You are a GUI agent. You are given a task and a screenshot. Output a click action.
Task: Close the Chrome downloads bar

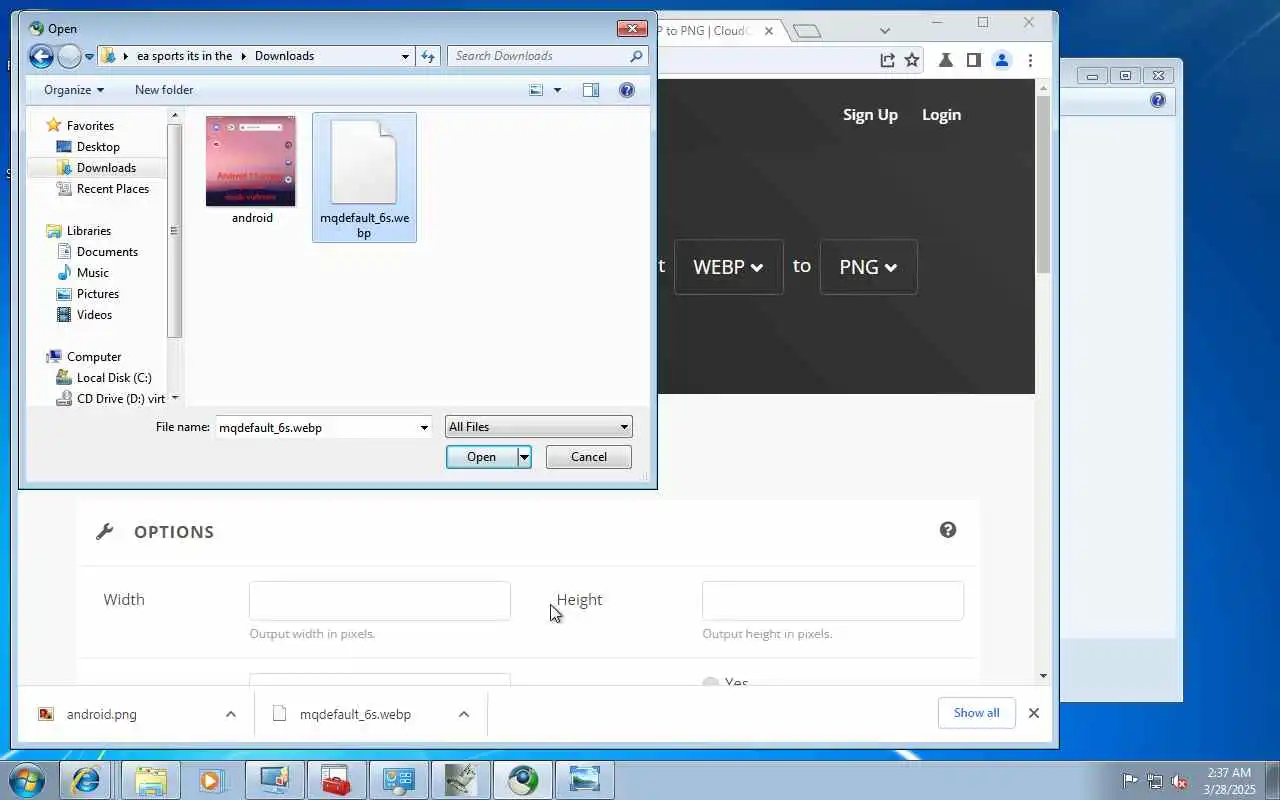tap(1034, 713)
